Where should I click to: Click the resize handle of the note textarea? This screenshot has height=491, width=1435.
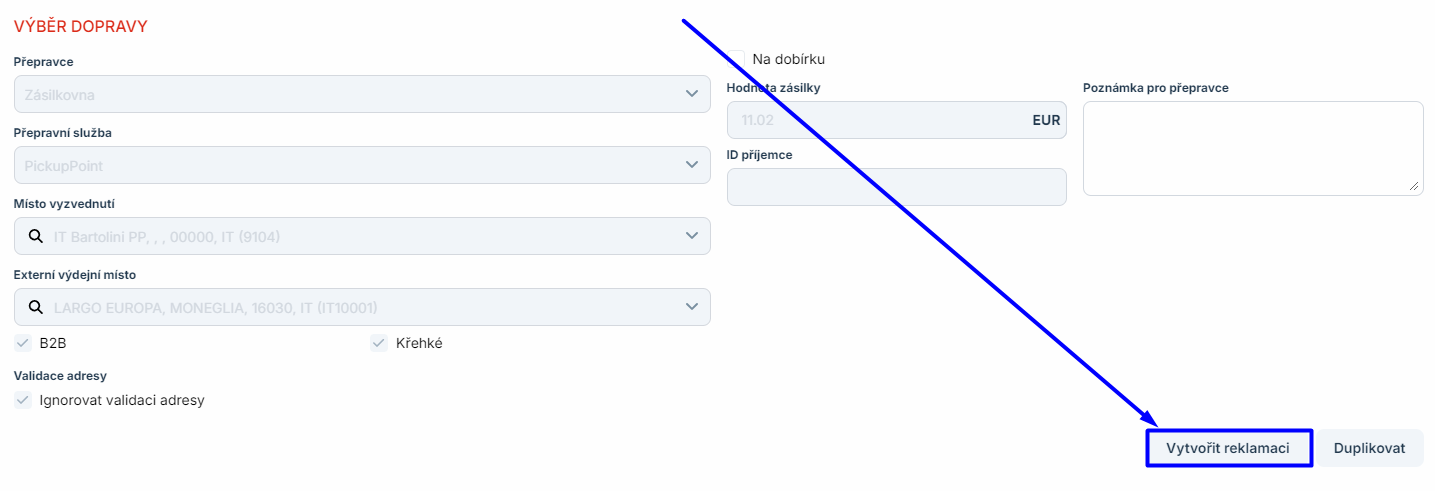coord(1414,186)
